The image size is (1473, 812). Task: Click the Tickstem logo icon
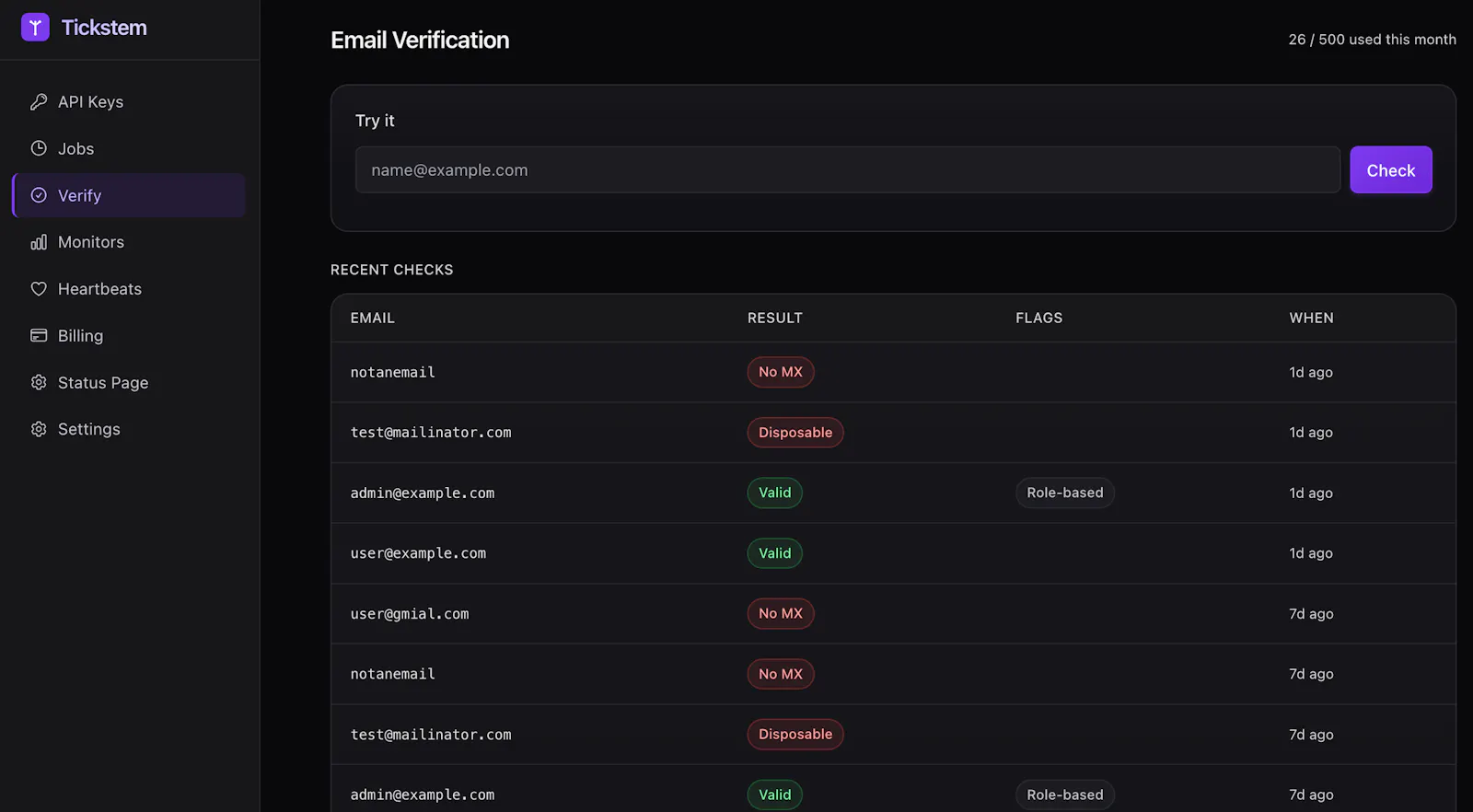point(35,28)
